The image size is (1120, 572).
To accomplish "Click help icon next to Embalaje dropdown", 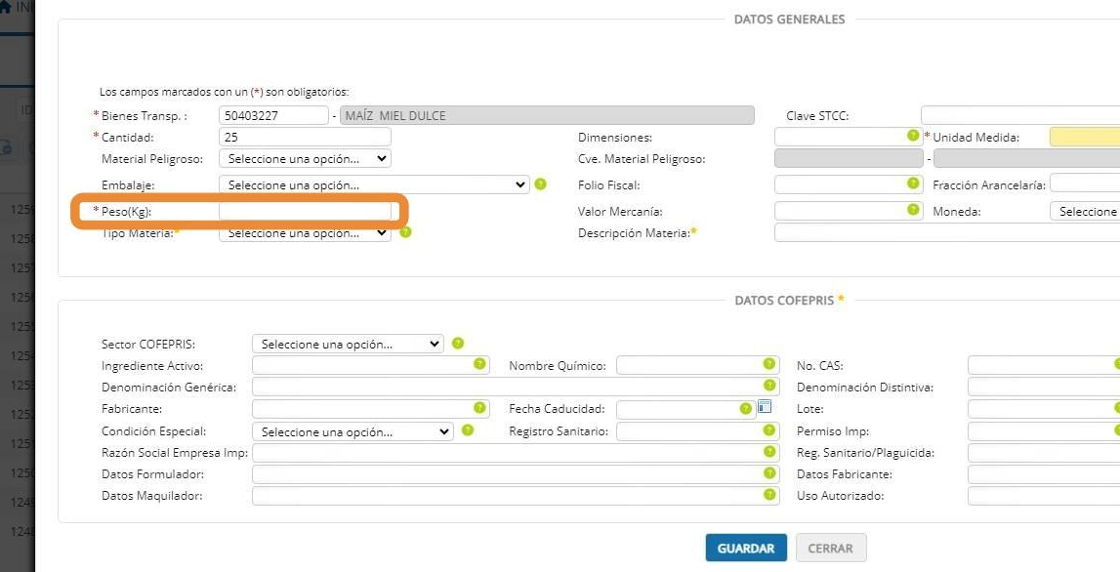I will (x=540, y=184).
